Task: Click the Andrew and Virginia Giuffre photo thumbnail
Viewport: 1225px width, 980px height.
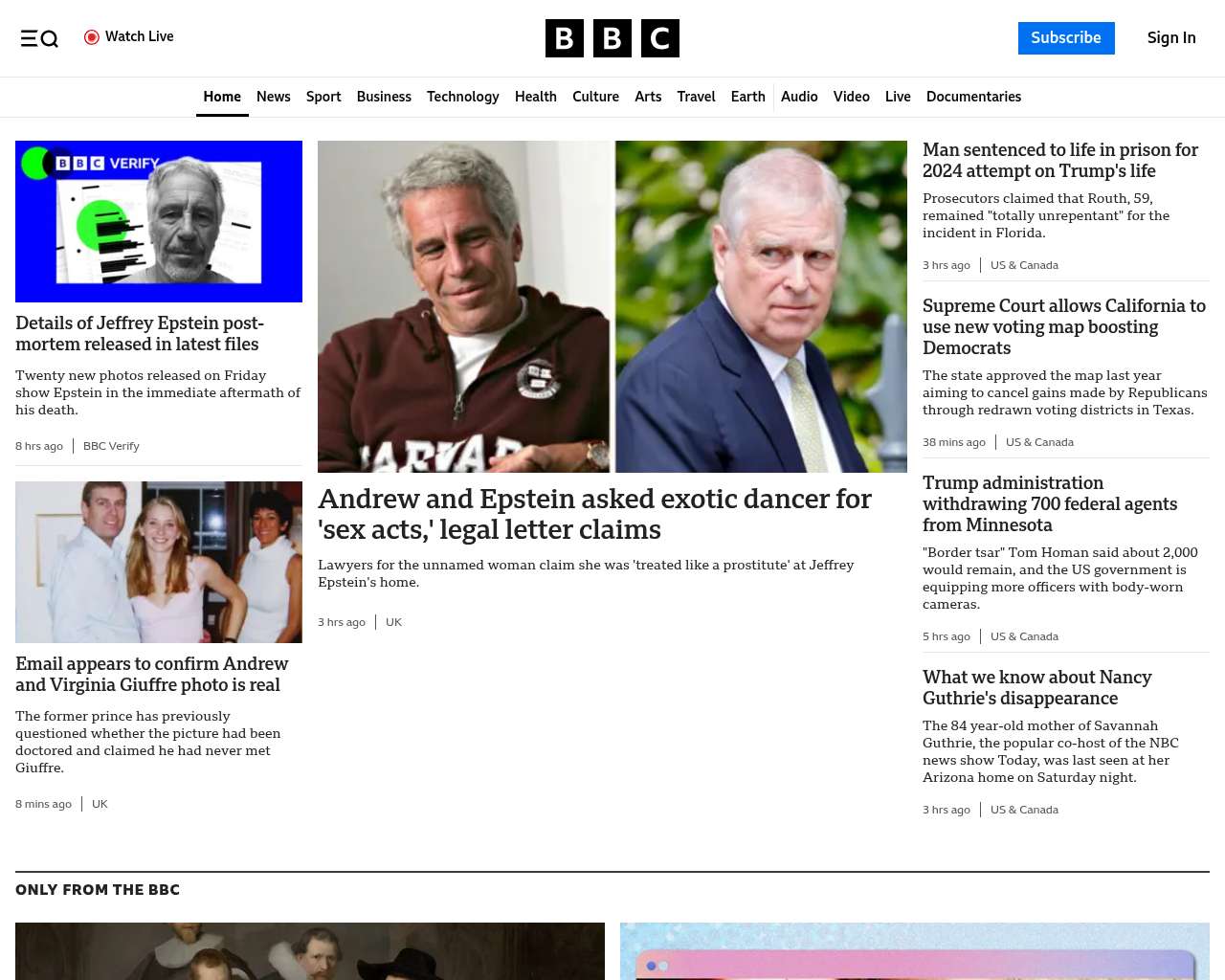Action: pos(159,562)
